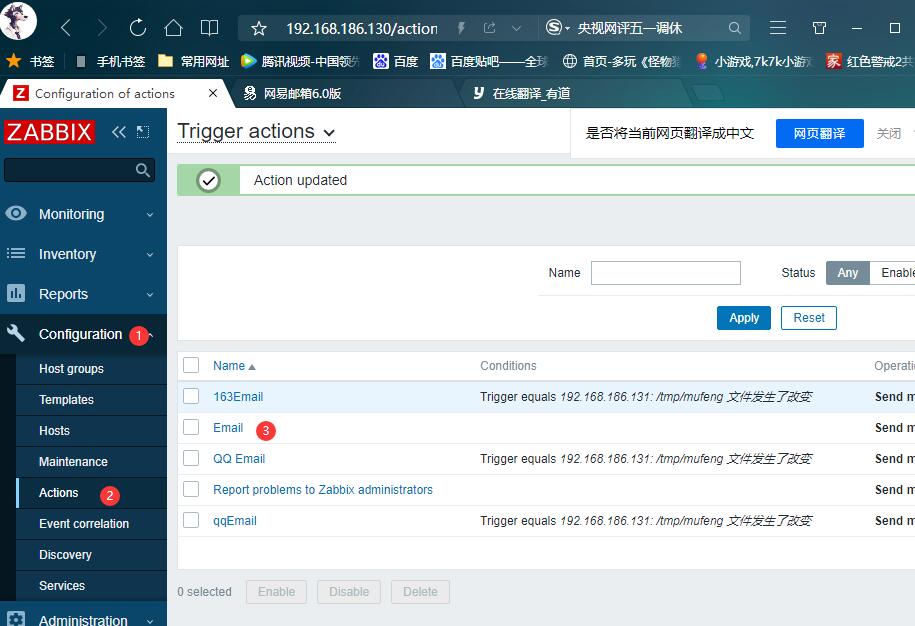Image resolution: width=915 pixels, height=626 pixels.
Task: Open the 163Email action
Action: 238,397
